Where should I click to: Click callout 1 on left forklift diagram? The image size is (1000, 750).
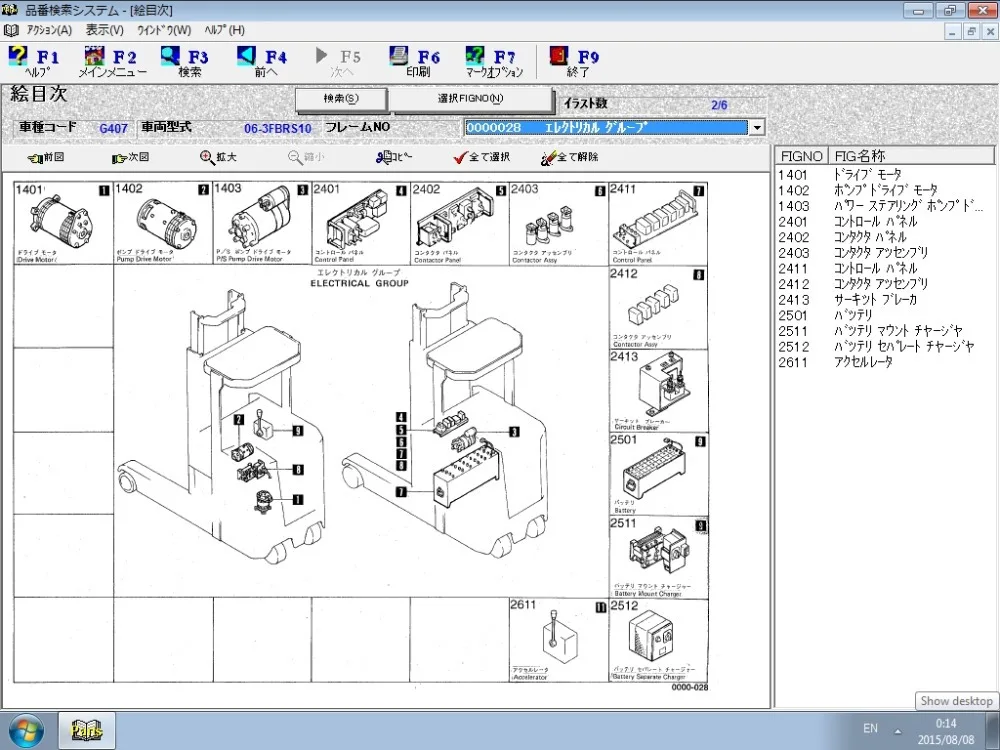[297, 499]
